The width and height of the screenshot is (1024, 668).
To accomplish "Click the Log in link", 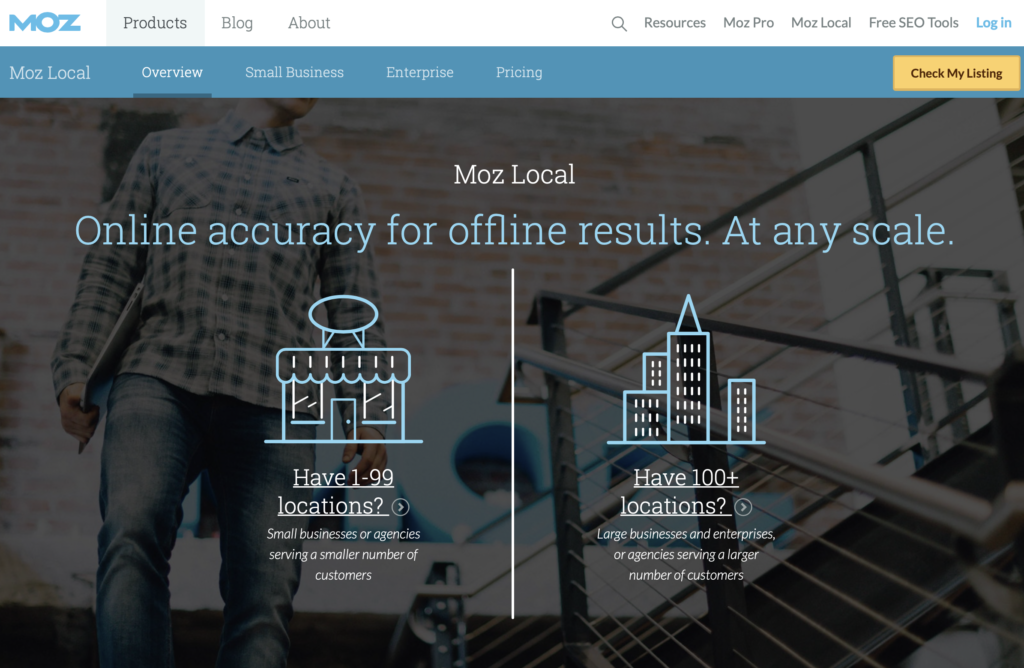I will [x=993, y=23].
